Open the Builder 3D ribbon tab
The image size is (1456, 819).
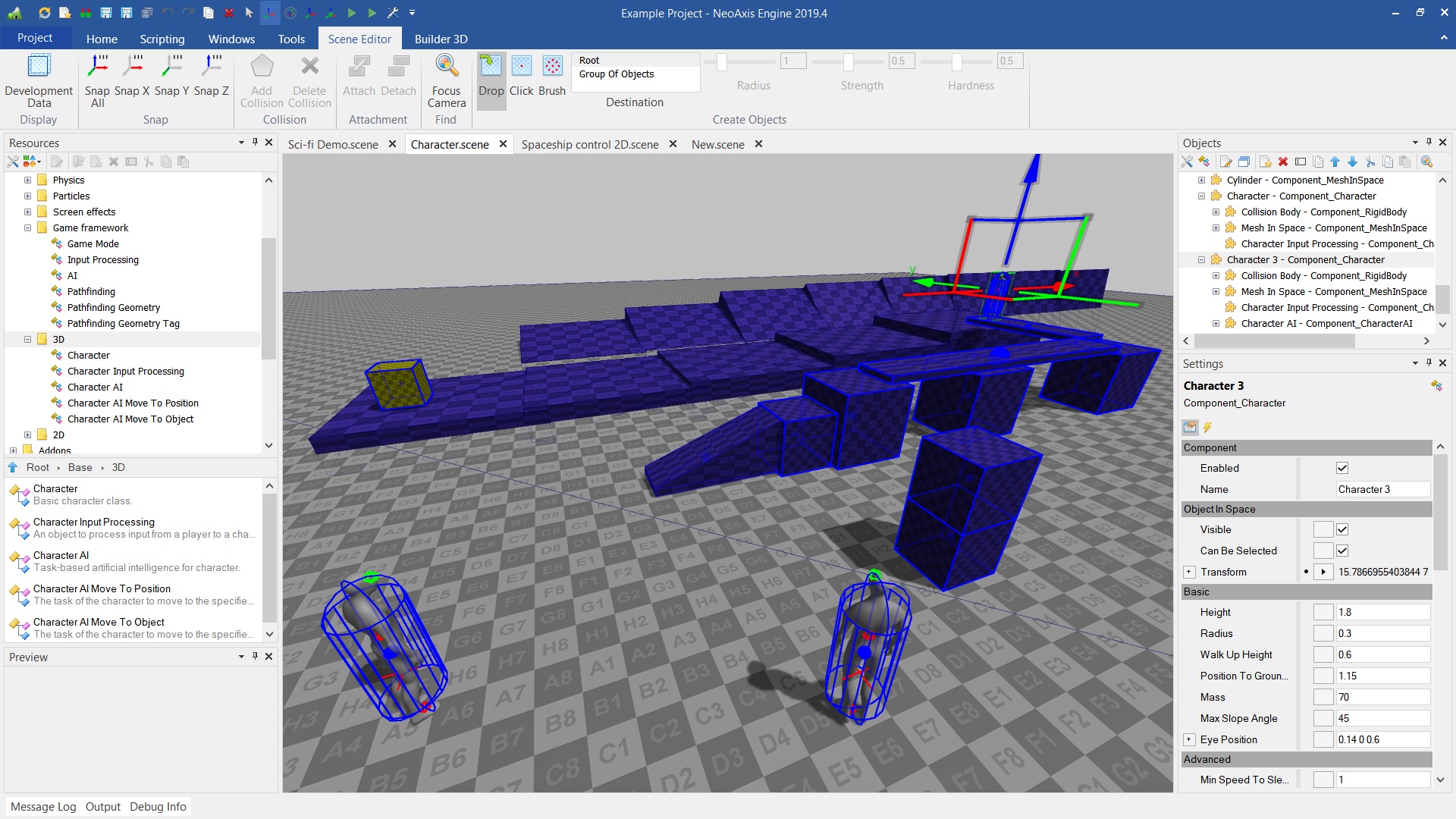(441, 39)
